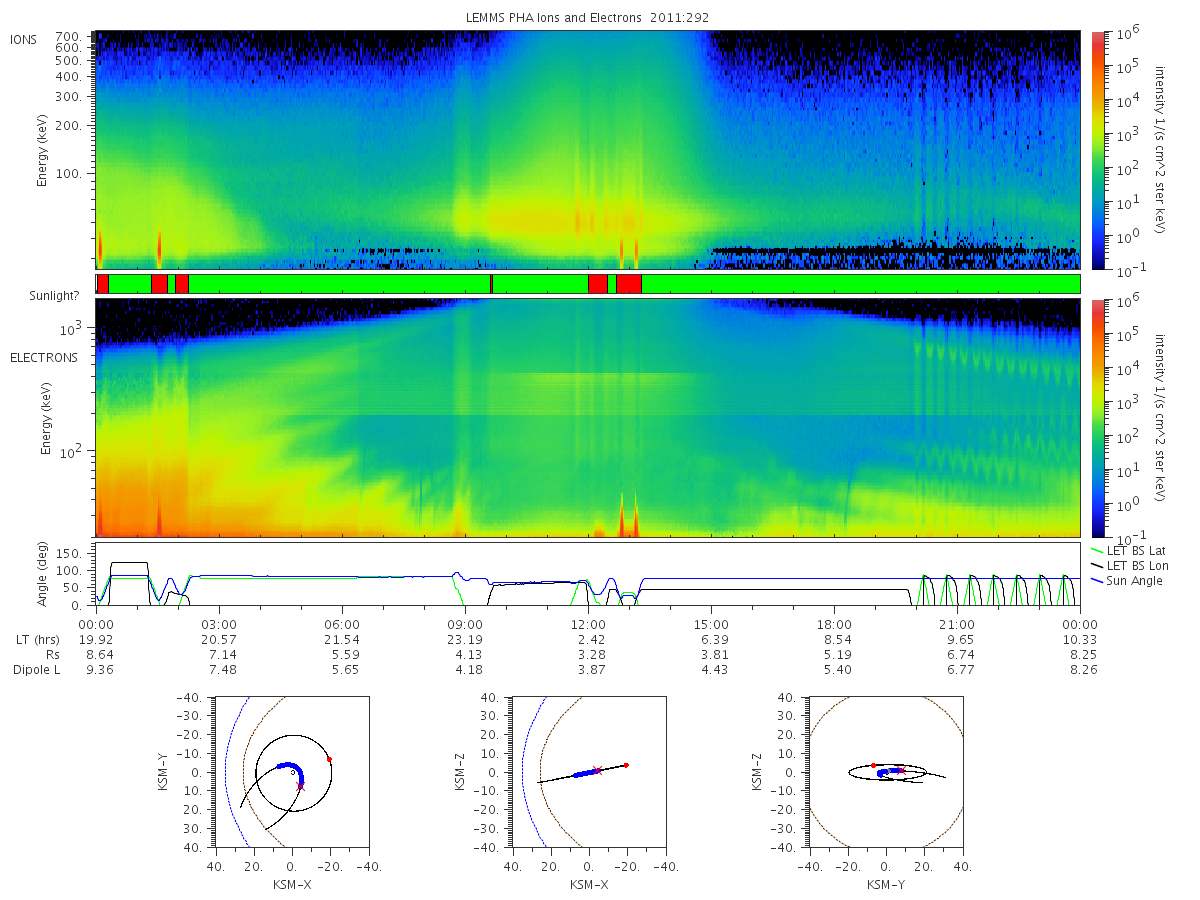Viewport: 1200px width, 900px height.
Task: Select the 'ELECTRONS' panel label
Action: [x=44, y=357]
